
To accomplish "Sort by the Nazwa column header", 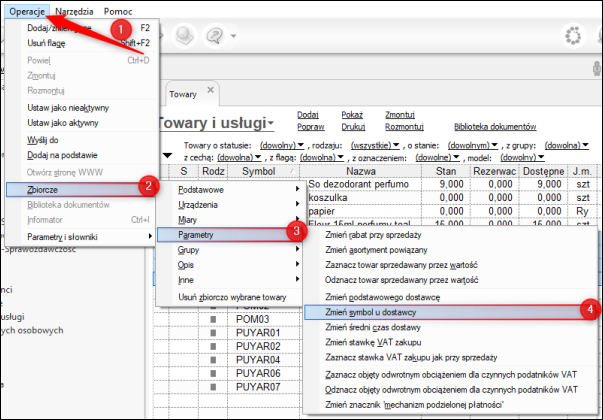I will tap(360, 171).
